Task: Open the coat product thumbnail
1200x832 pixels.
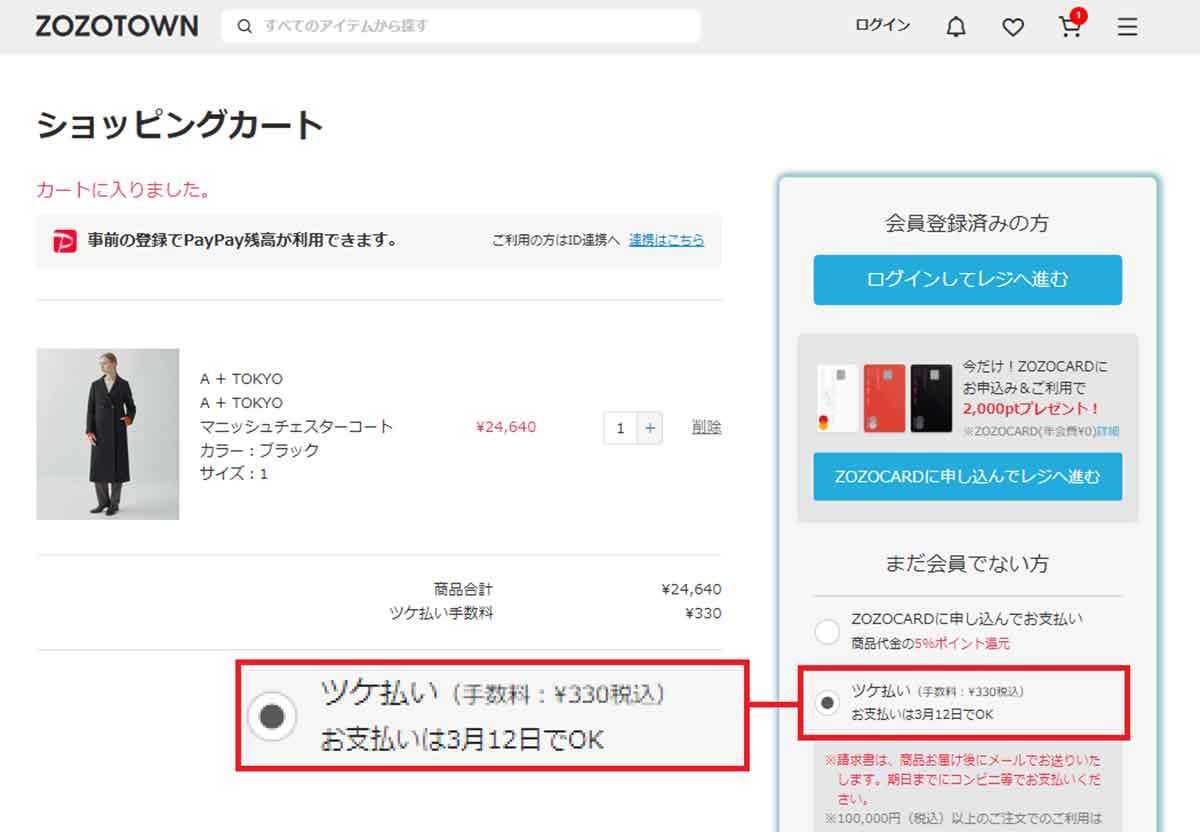Action: pos(108,434)
